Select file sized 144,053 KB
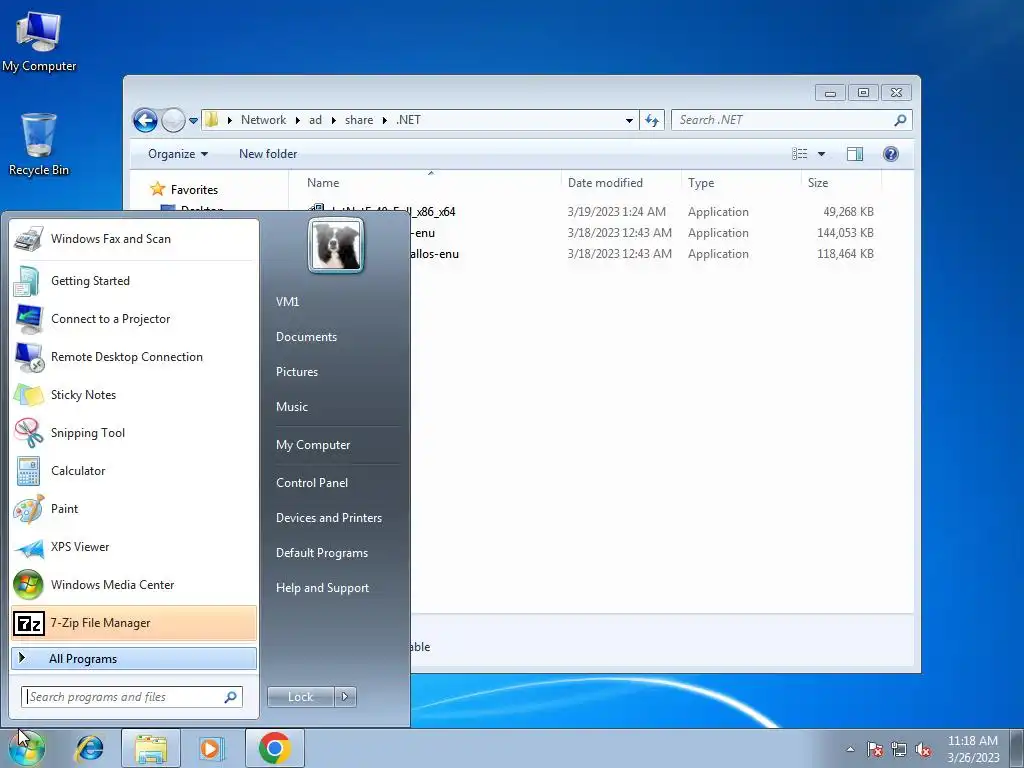The image size is (1024, 768). click(x=645, y=232)
